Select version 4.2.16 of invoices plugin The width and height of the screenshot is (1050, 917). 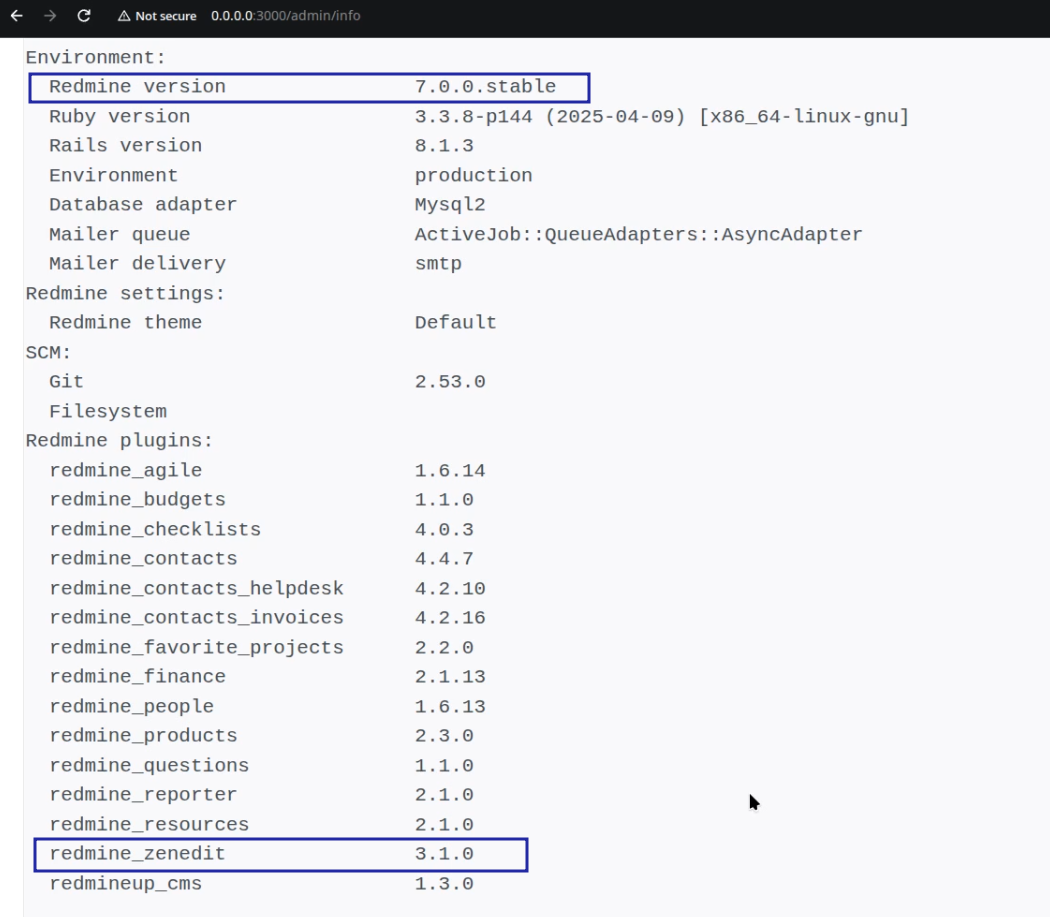point(450,618)
